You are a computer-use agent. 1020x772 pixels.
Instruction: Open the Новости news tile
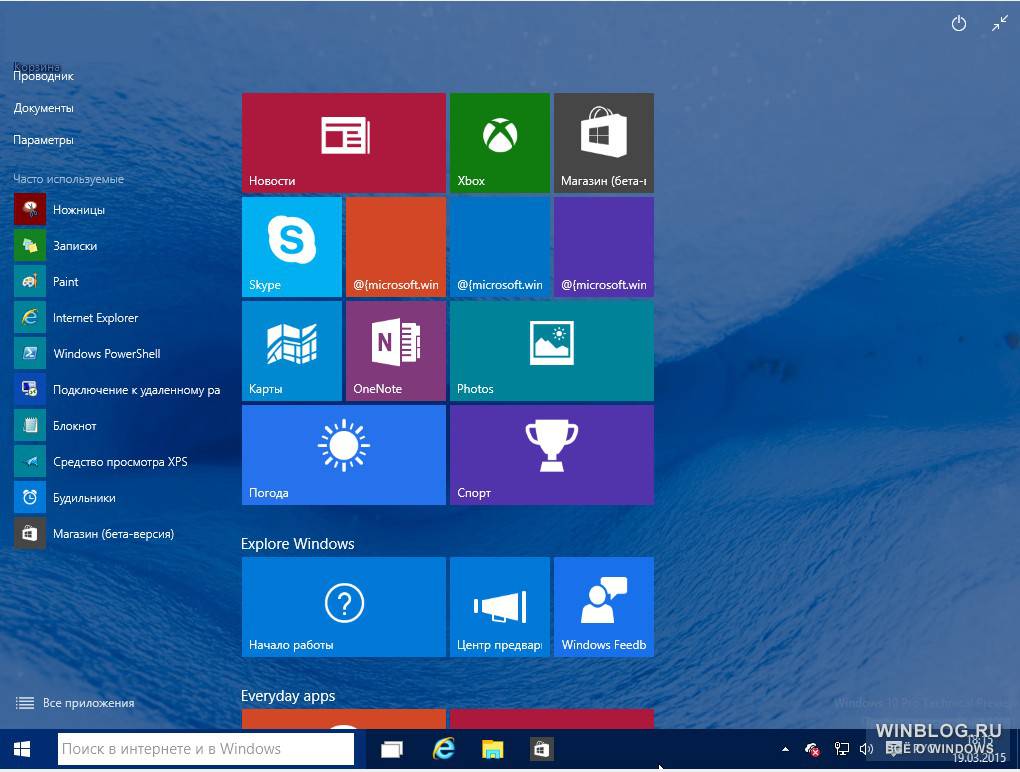343,142
